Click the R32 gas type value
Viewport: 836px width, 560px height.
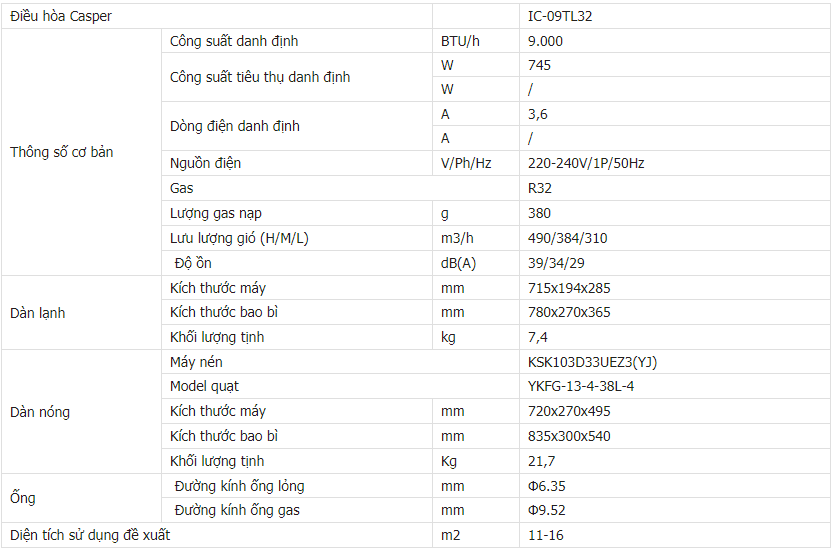coord(539,188)
